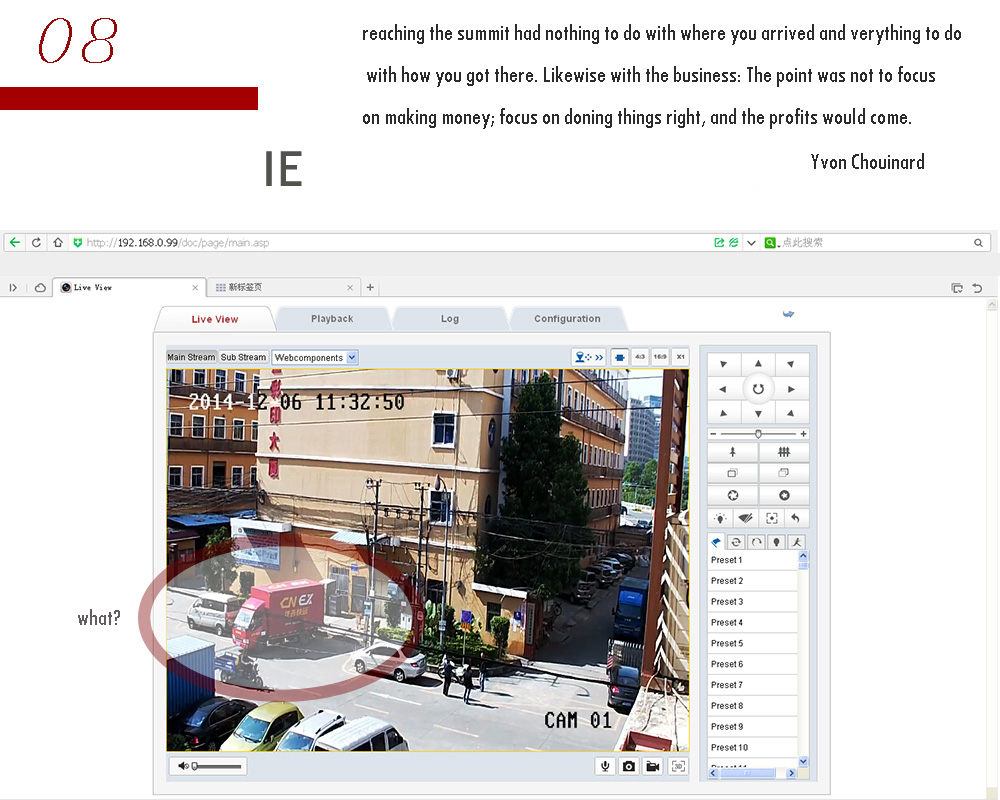Screen dimensions: 1000x800
Task: Click the PTZ speed slider handle
Action: click(x=758, y=434)
